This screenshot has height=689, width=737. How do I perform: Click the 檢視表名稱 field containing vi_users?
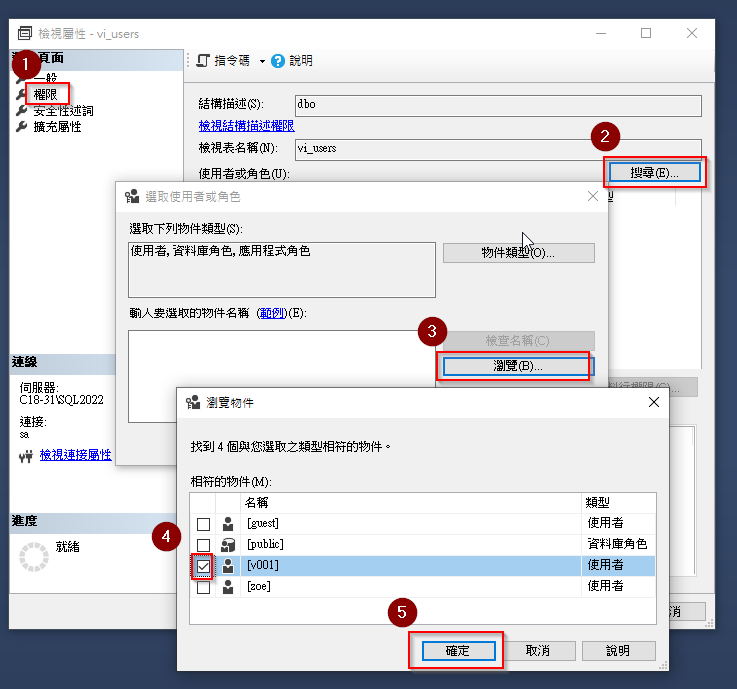498,149
